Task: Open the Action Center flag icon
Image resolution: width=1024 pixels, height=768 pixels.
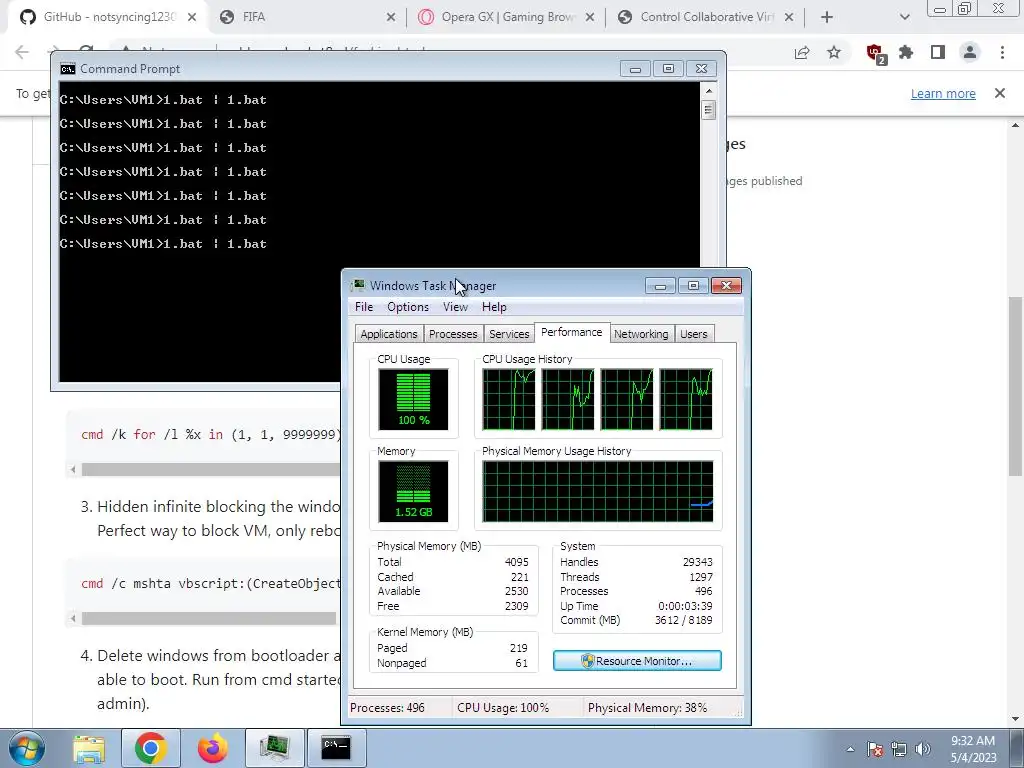Action: pos(875,750)
